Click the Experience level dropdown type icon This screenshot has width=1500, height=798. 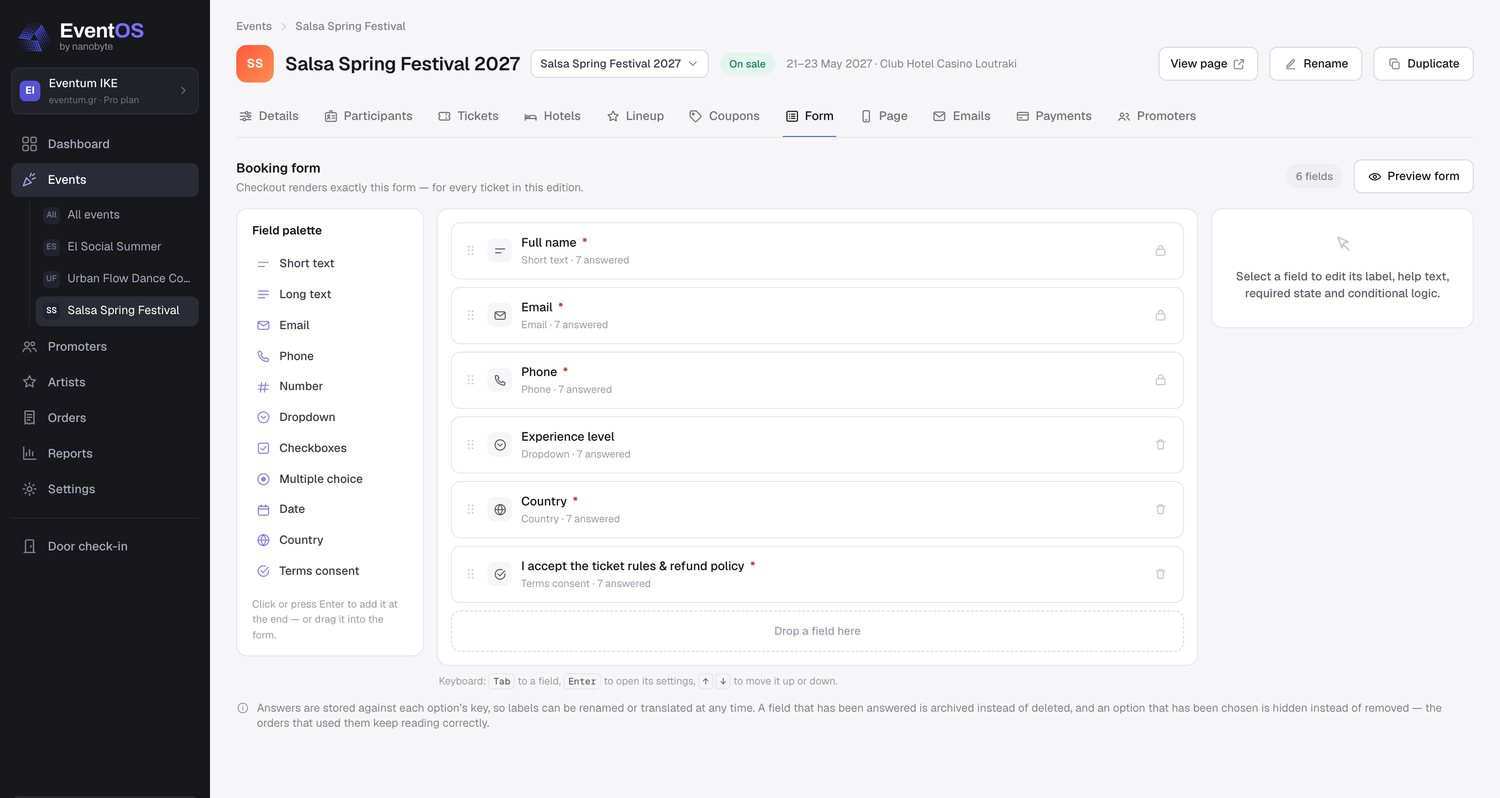click(500, 445)
